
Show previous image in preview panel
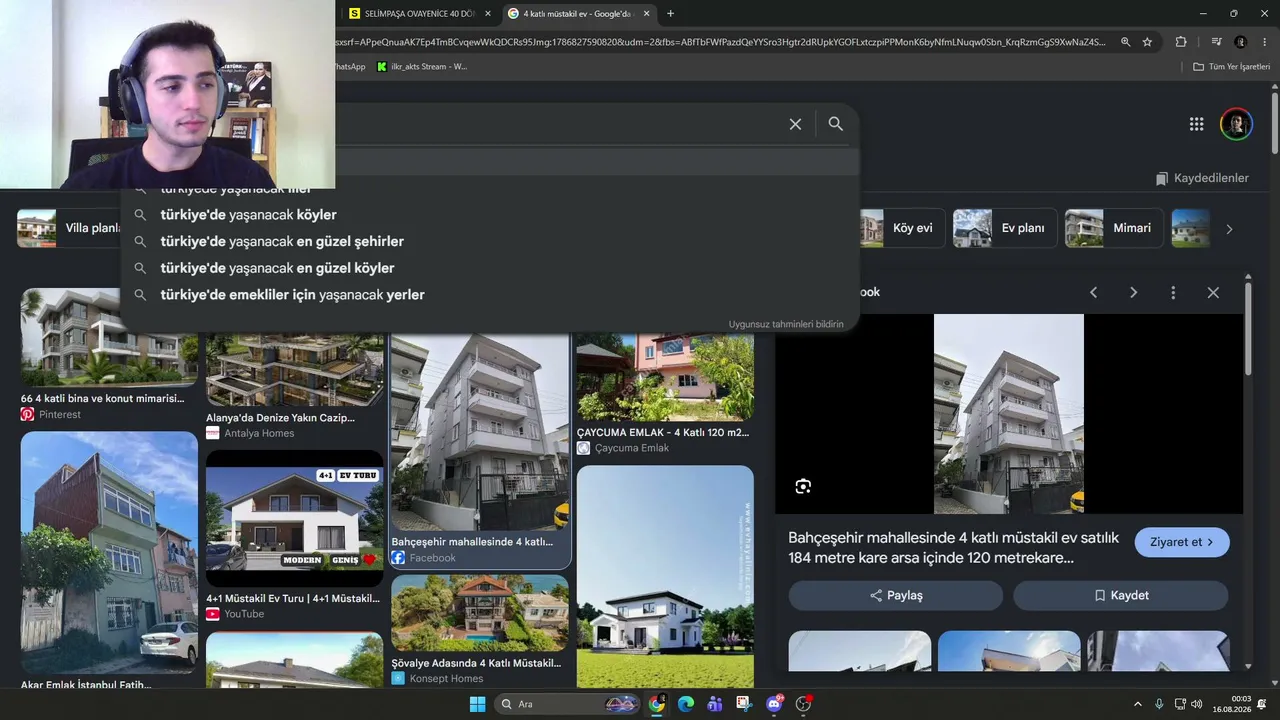(1093, 292)
